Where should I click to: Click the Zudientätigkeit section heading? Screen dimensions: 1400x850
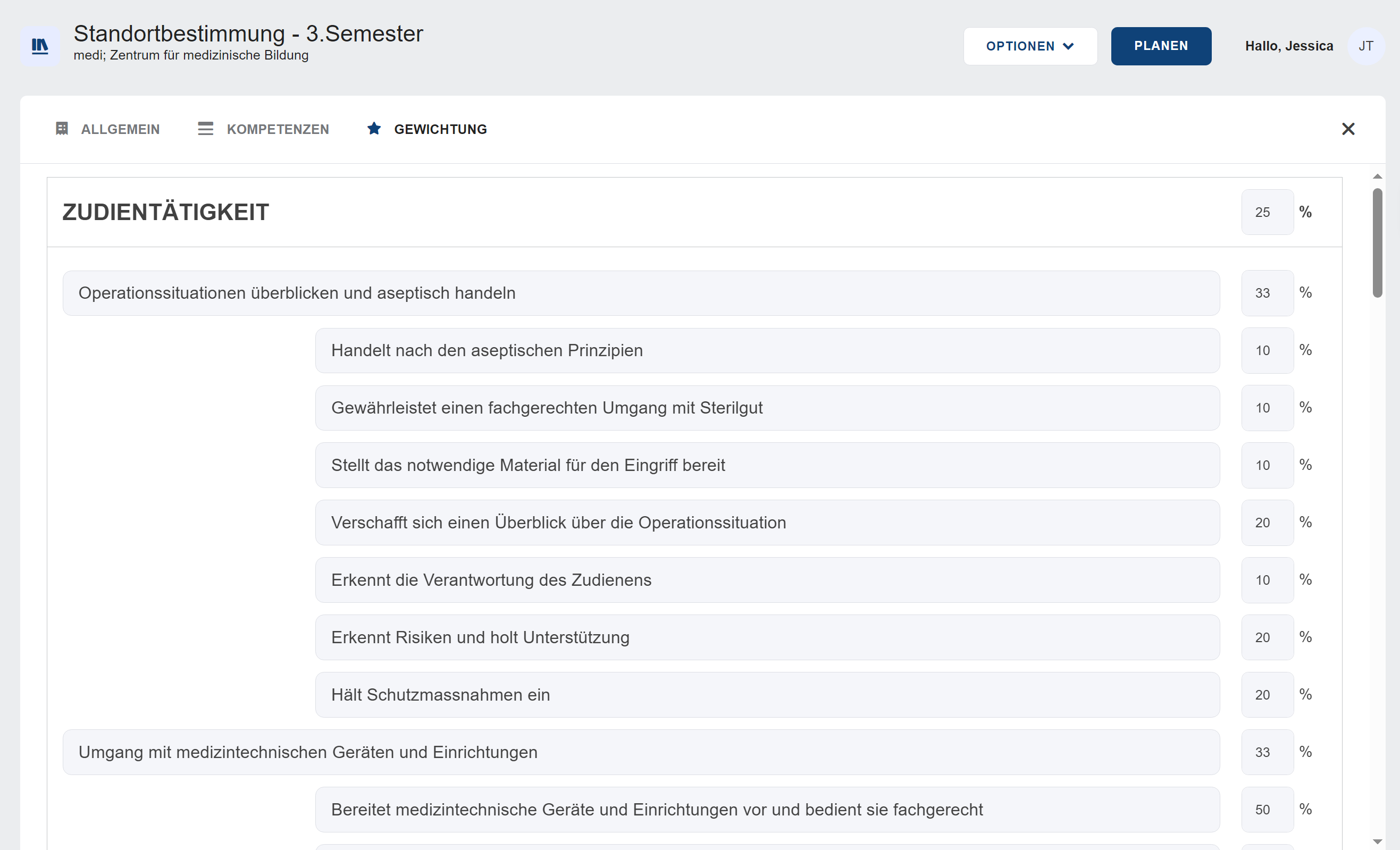(165, 212)
